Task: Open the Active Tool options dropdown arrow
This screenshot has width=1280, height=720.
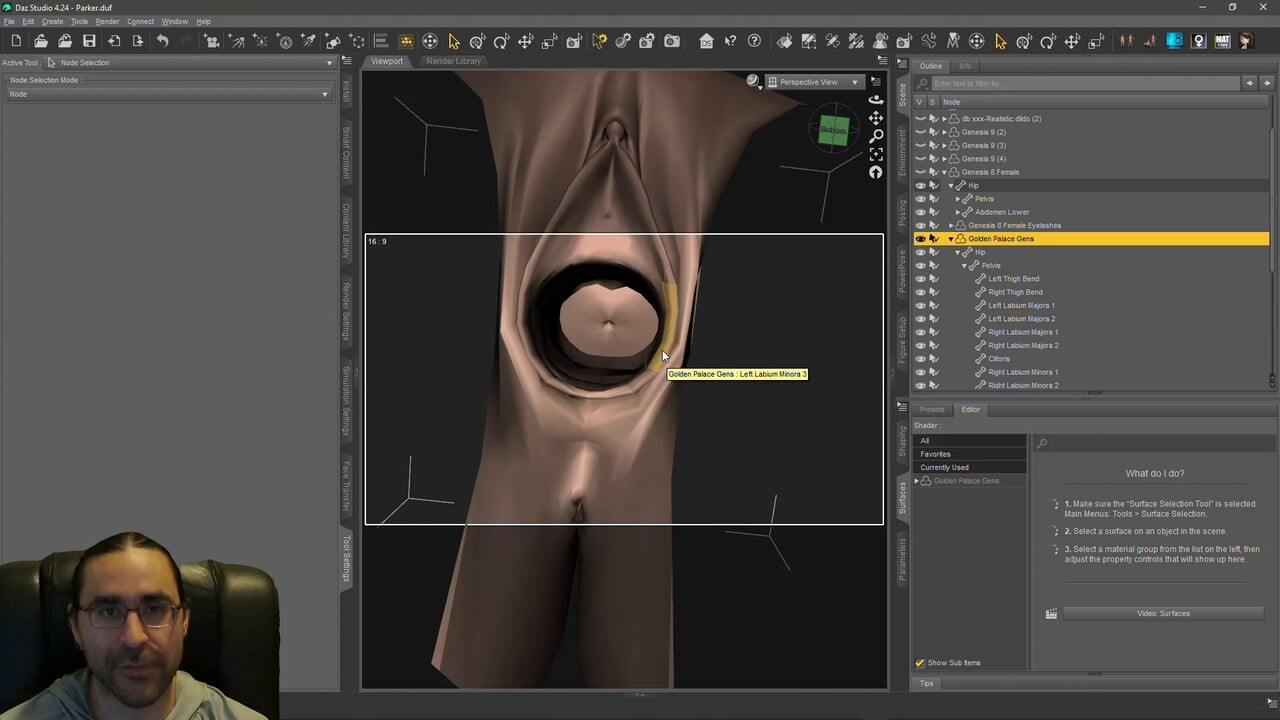Action: pos(329,63)
